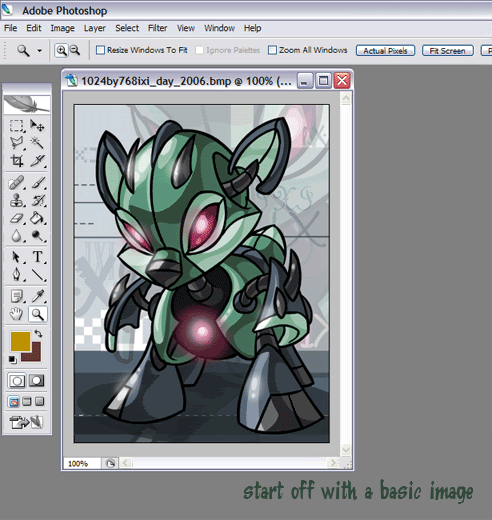Reset to default black and white colors
This screenshot has width=492, height=520.
click(x=12, y=360)
